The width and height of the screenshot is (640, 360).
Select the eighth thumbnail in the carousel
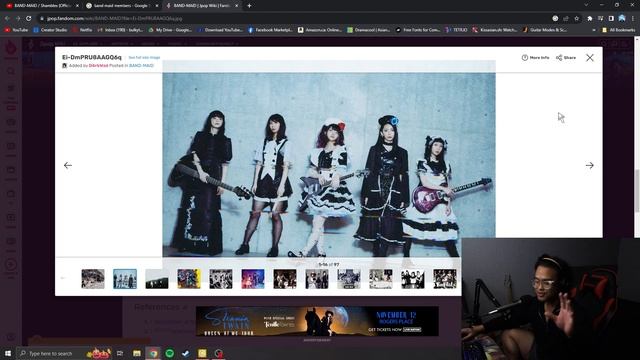coord(317,279)
